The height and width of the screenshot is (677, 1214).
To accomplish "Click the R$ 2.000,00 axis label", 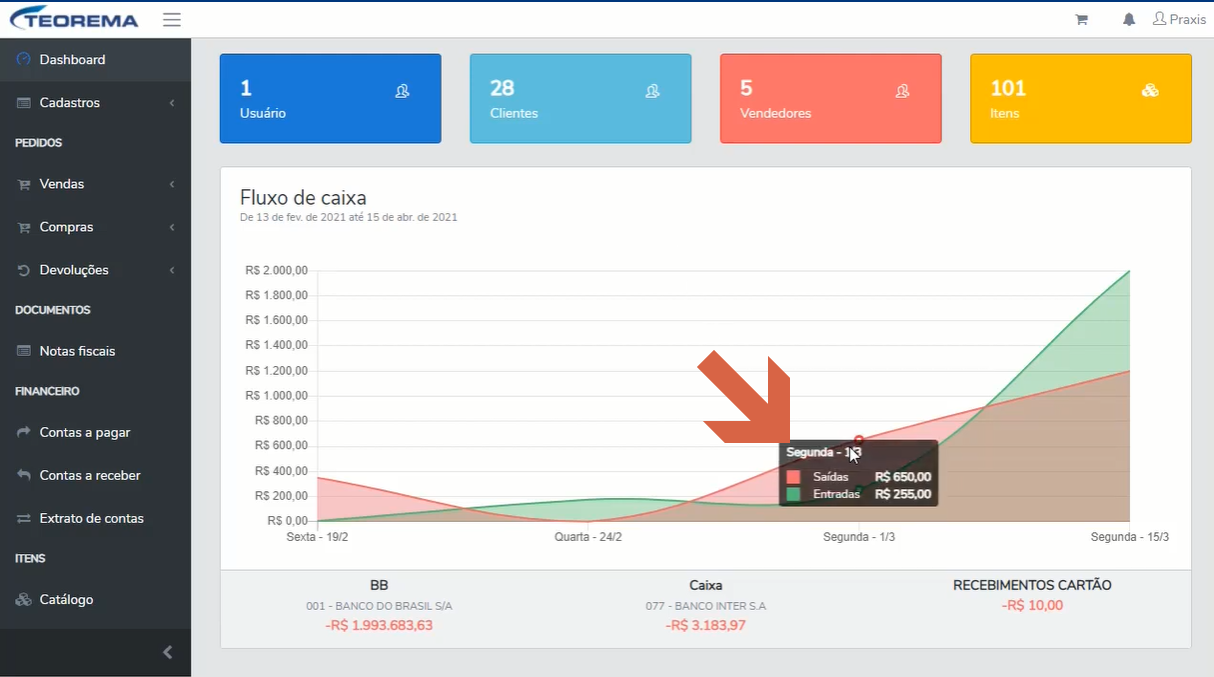I will 276,270.
